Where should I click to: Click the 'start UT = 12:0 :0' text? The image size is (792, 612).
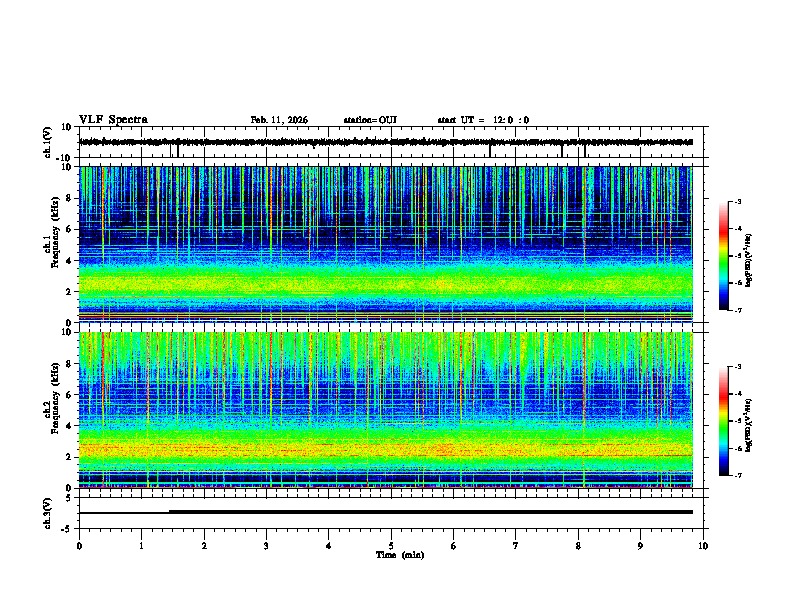pos(483,120)
